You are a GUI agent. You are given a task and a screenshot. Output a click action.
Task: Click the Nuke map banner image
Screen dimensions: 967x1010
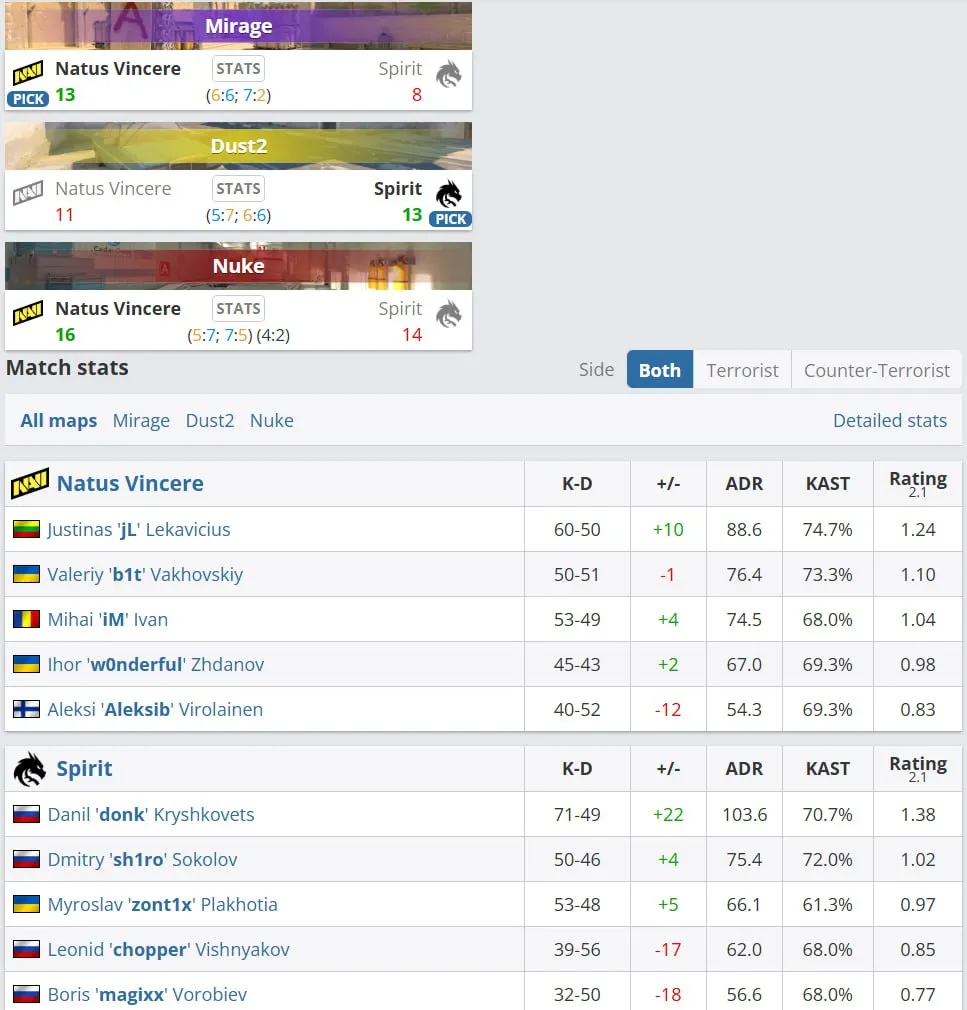coord(238,266)
